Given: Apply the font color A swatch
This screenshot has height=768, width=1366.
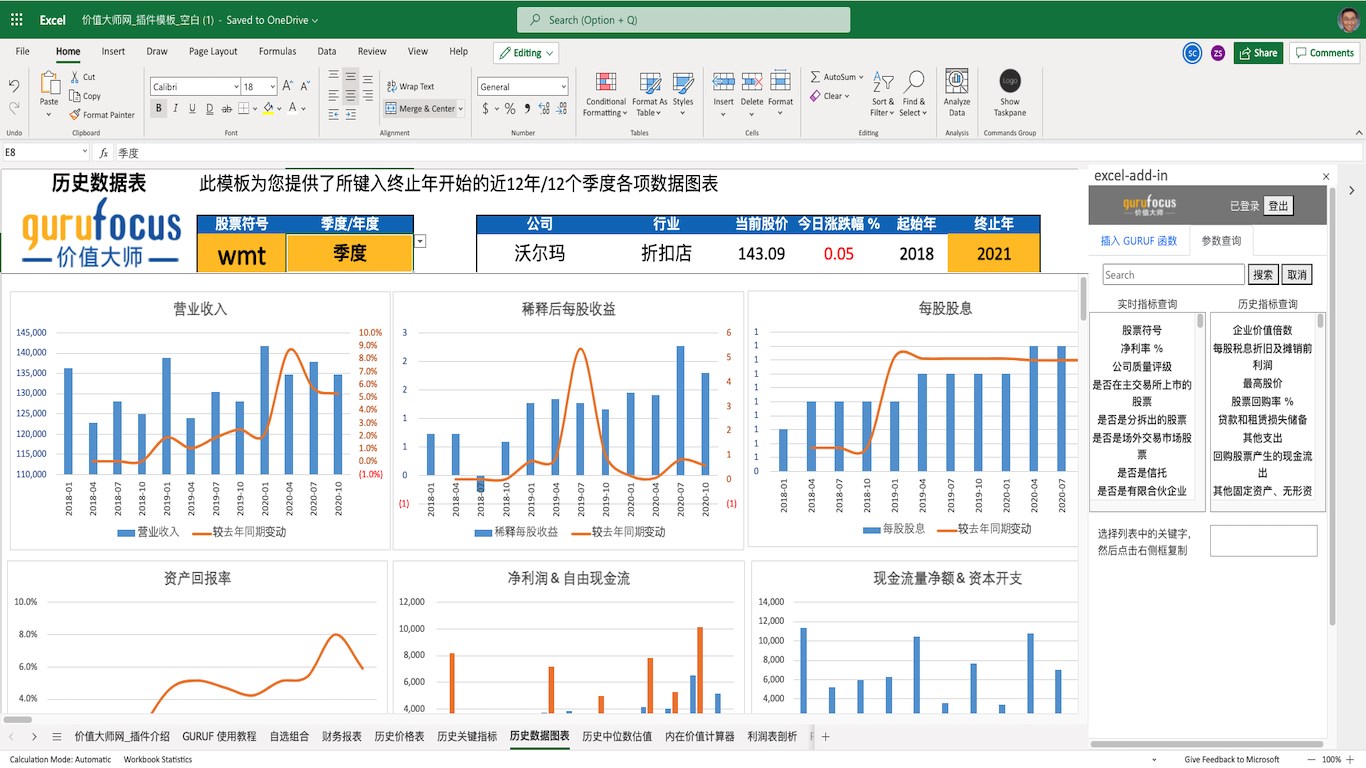Looking at the screenshot, I should click(x=294, y=108).
